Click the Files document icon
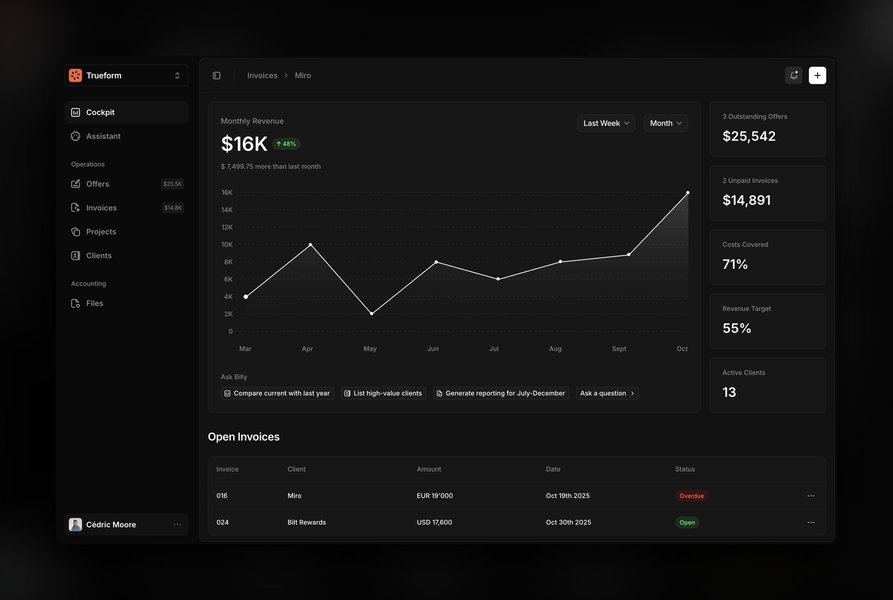This screenshot has width=893, height=600. (x=75, y=303)
